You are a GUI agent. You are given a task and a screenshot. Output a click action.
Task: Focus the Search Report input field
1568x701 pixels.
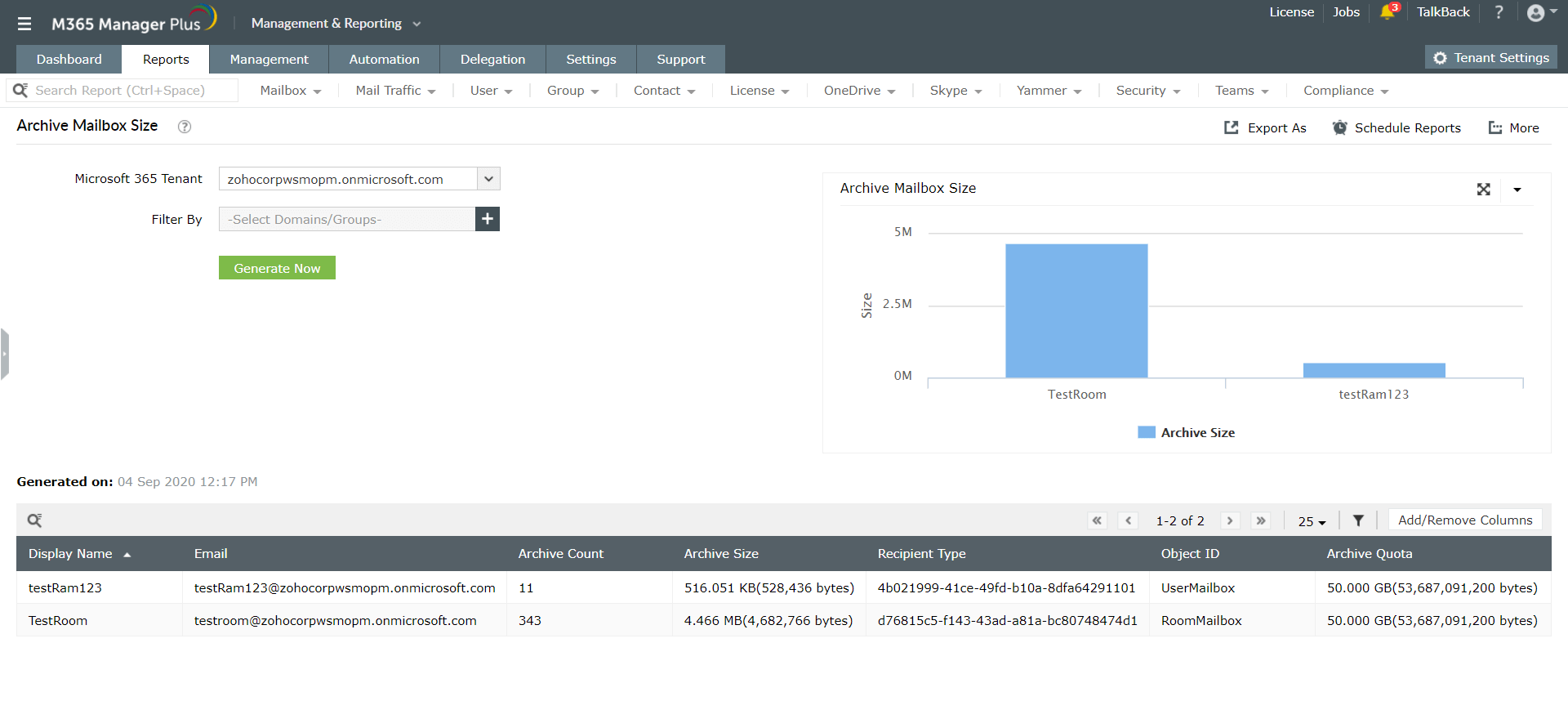tap(131, 91)
